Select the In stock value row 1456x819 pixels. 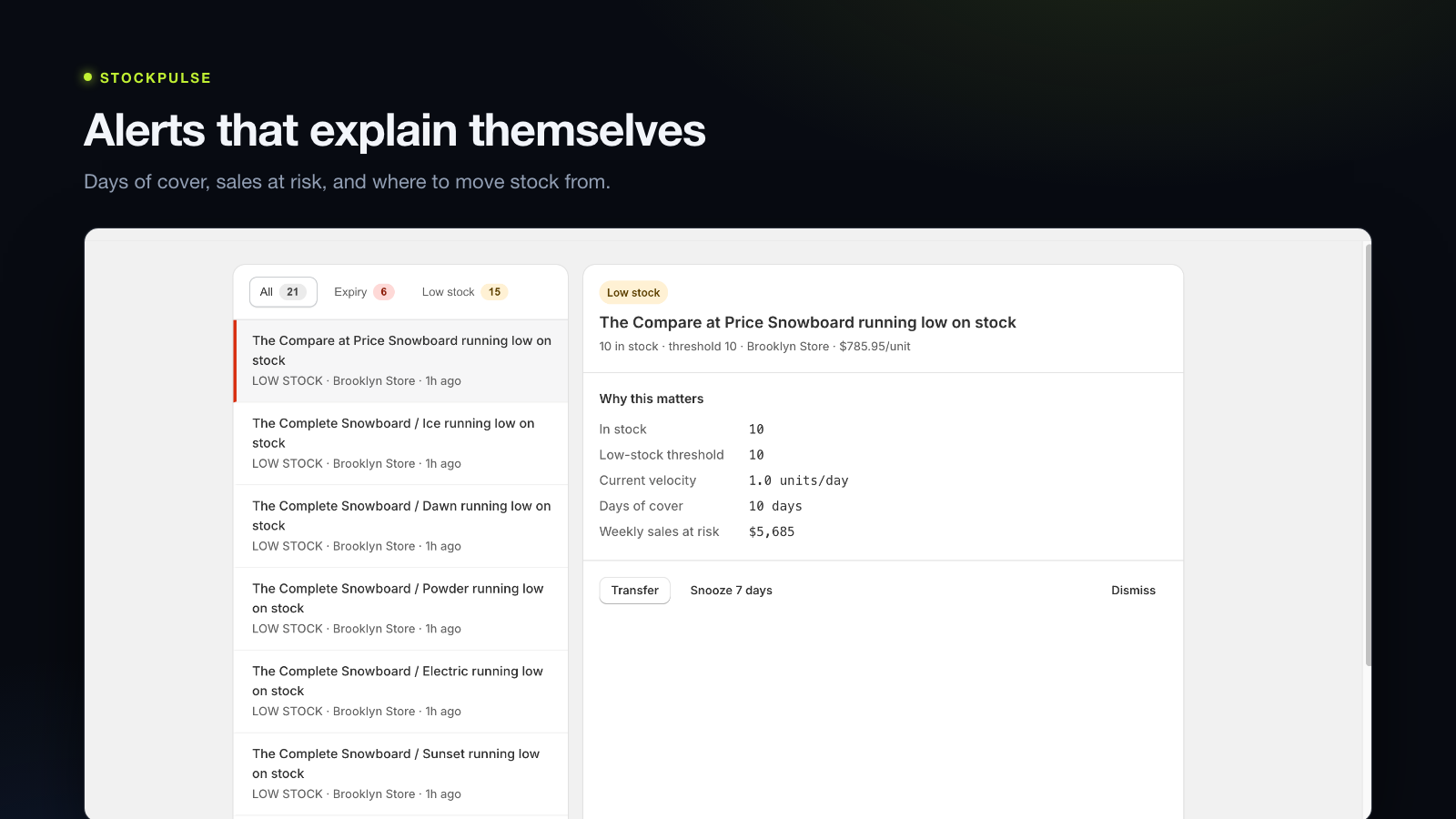[682, 430]
